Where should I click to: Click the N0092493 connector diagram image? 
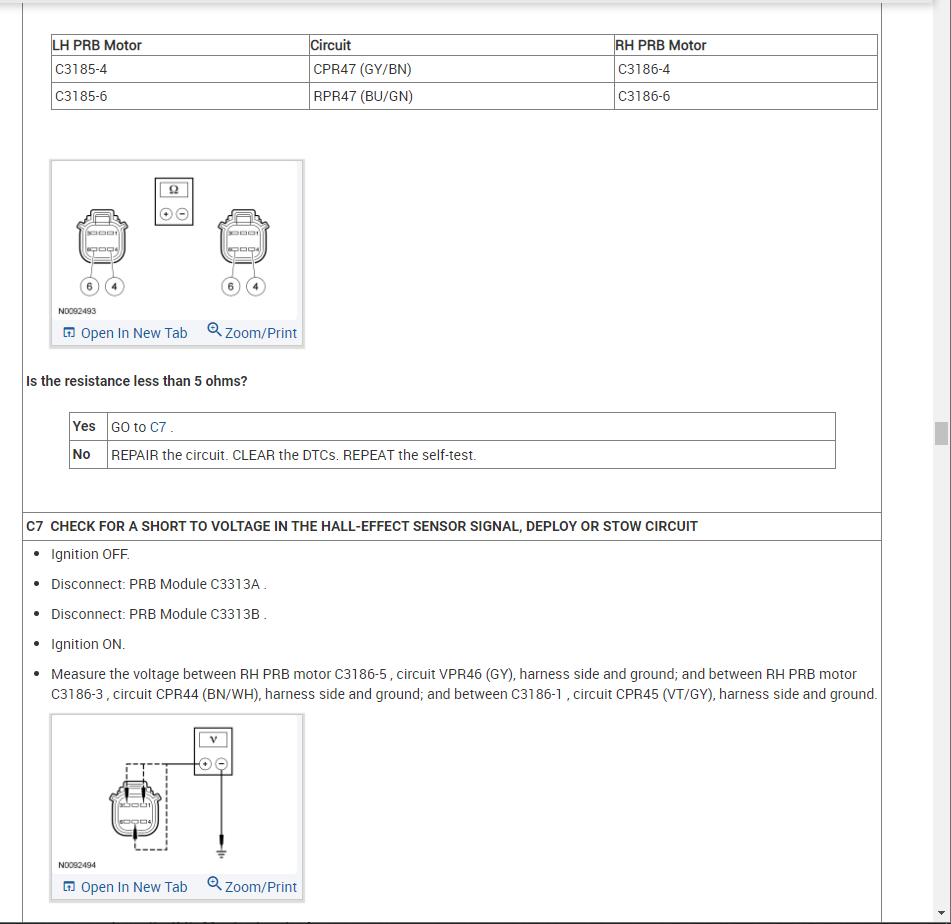tap(176, 240)
